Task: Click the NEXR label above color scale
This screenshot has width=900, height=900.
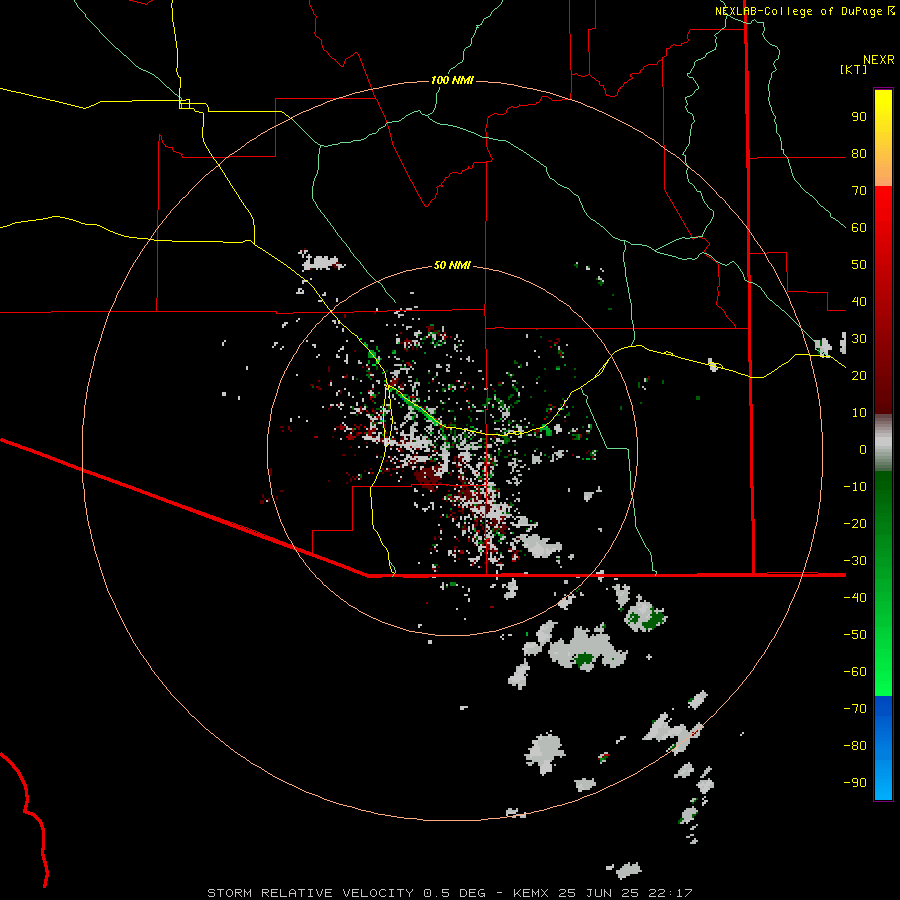Action: (879, 60)
